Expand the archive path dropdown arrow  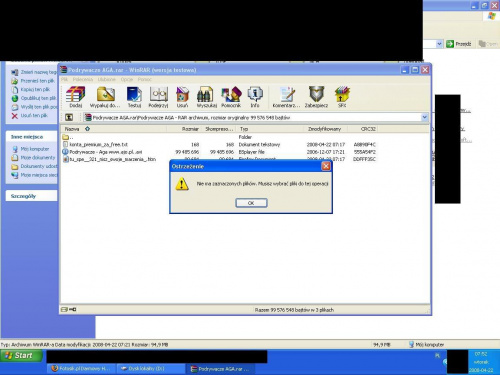click(x=424, y=117)
